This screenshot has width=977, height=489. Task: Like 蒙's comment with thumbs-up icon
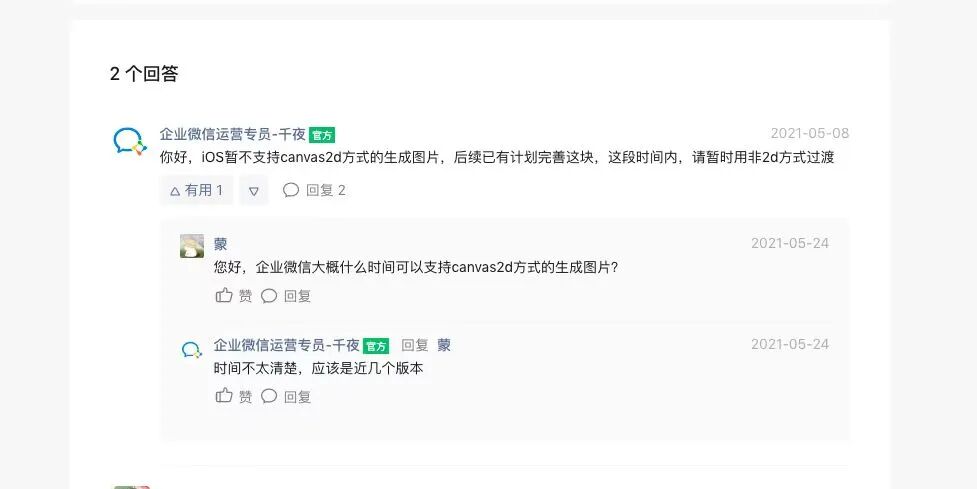pos(224,295)
